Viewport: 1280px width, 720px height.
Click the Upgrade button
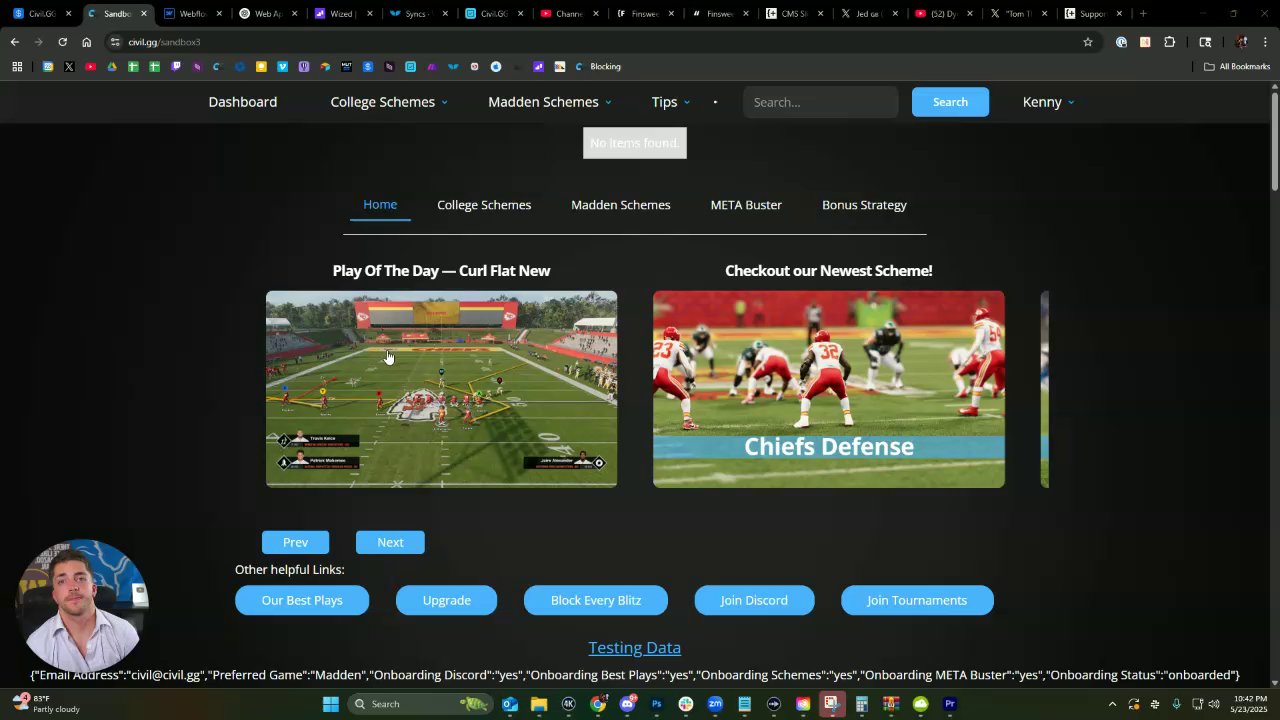[x=447, y=600]
